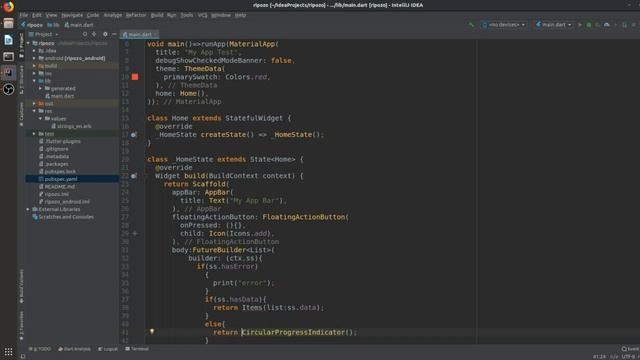Click the yellow lightbulb intention icon
The height and width of the screenshot is (360, 640).
point(152,332)
